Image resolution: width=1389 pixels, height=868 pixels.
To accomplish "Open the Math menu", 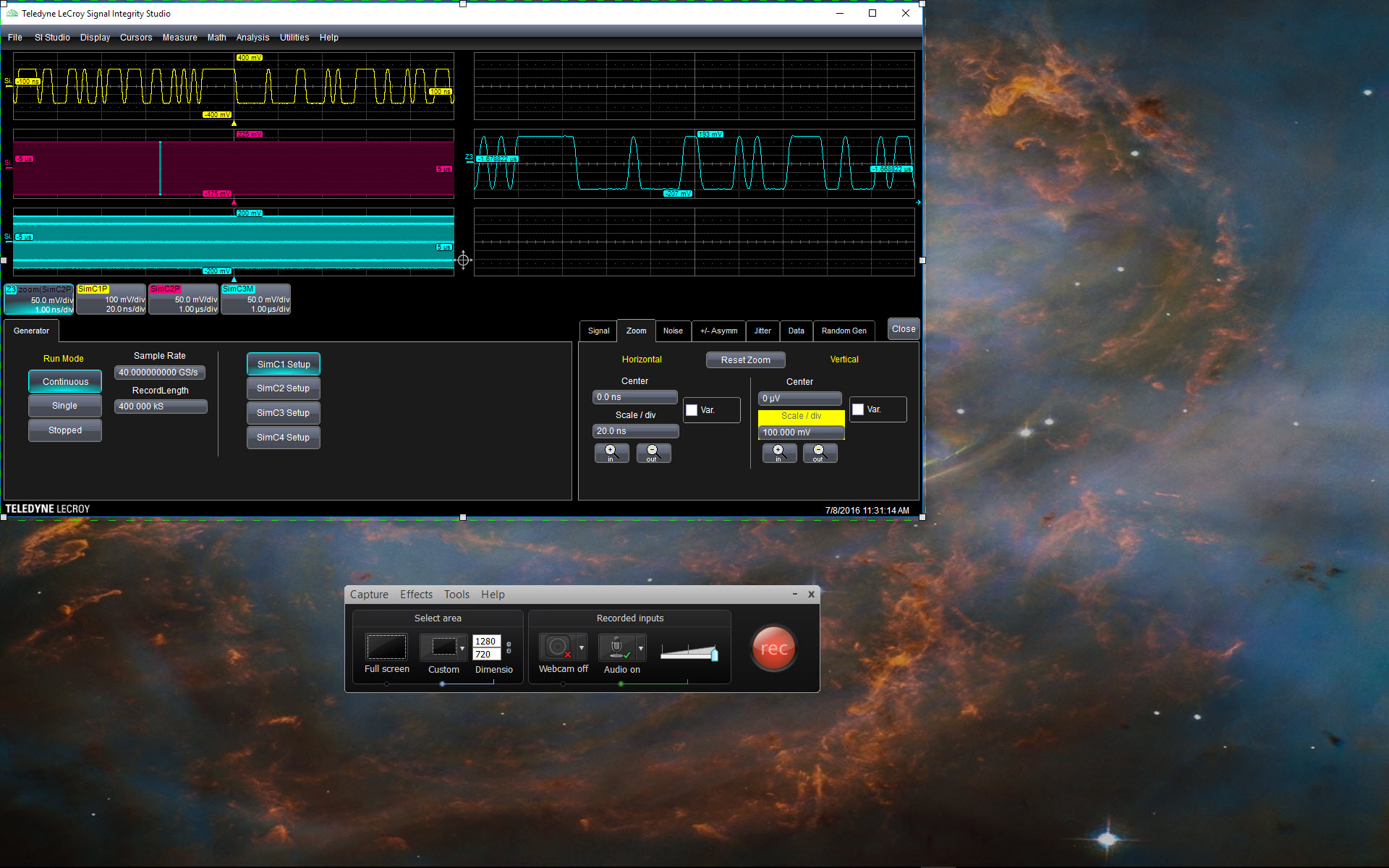I will click(x=216, y=38).
